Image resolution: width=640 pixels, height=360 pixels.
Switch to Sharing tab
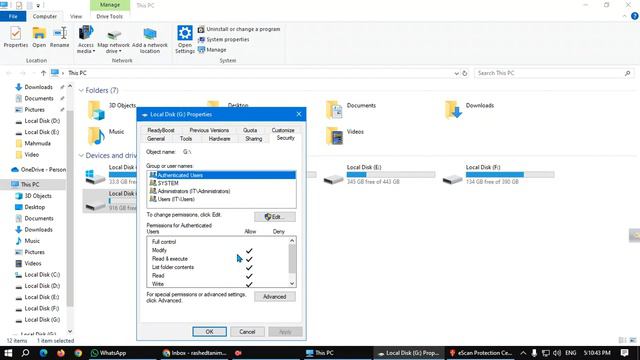point(253,139)
